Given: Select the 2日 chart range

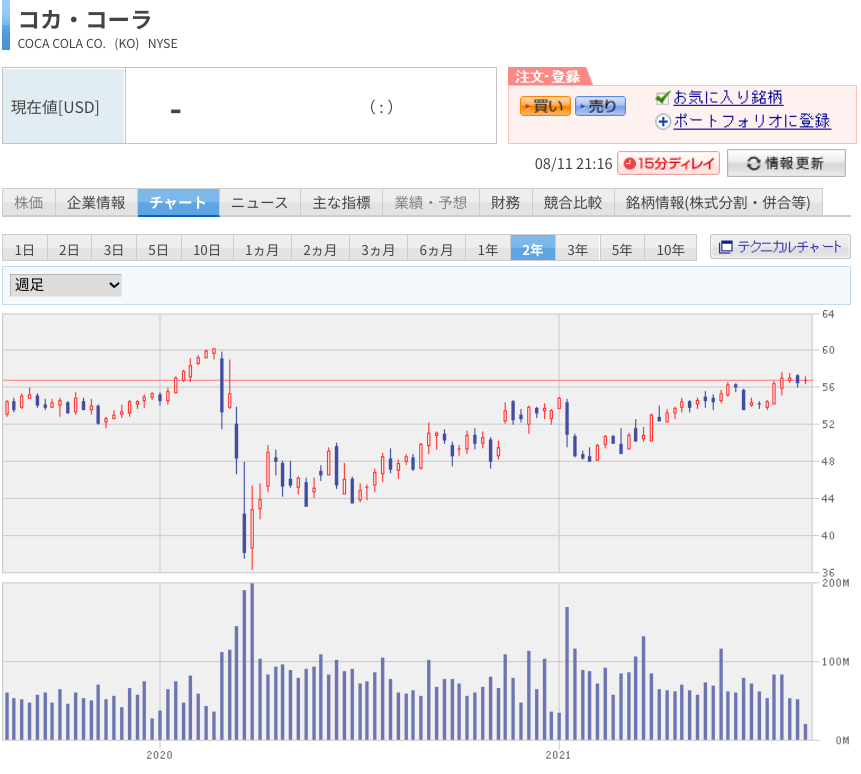Looking at the screenshot, I should coord(69,250).
